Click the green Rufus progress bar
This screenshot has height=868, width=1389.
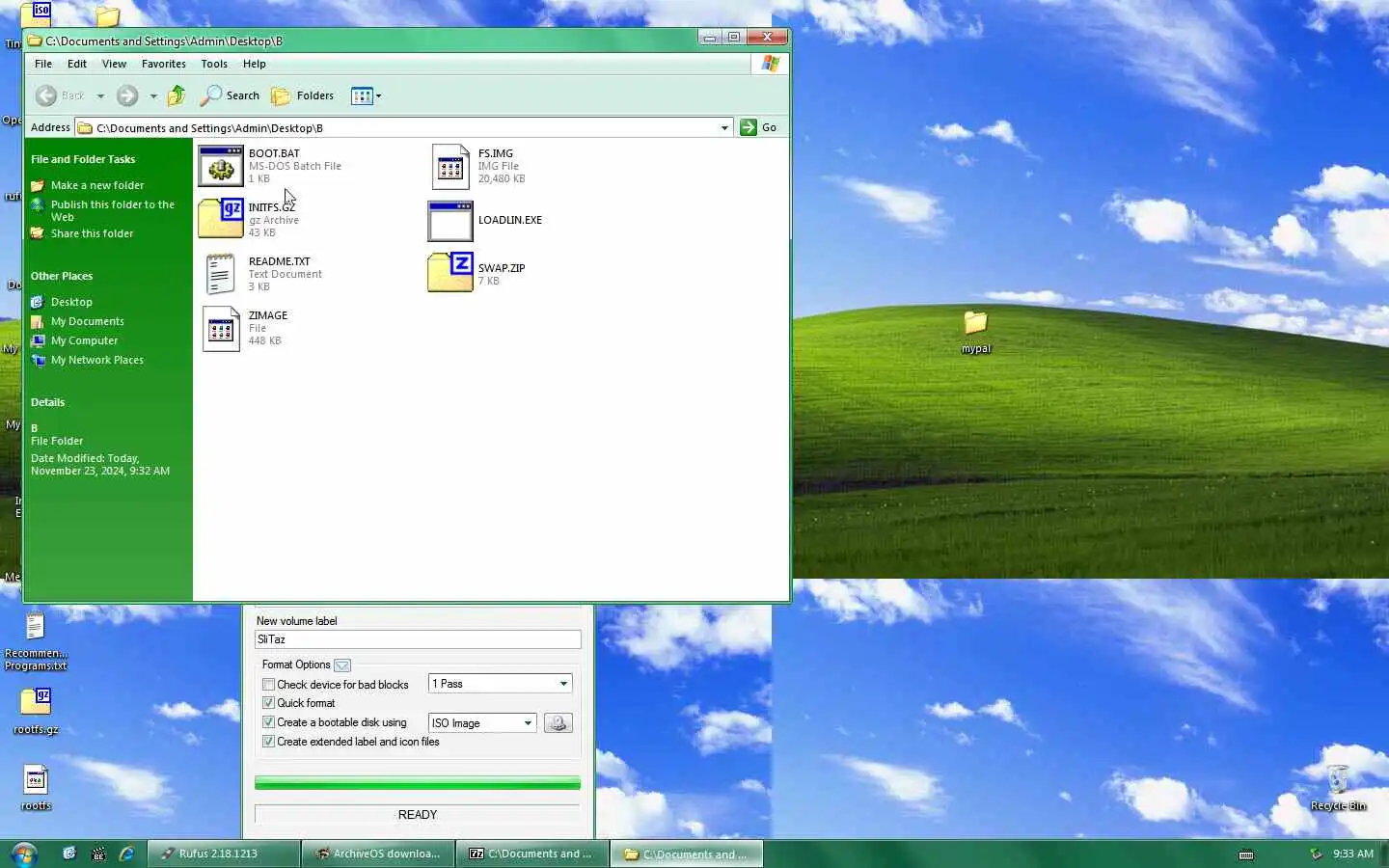[418, 783]
